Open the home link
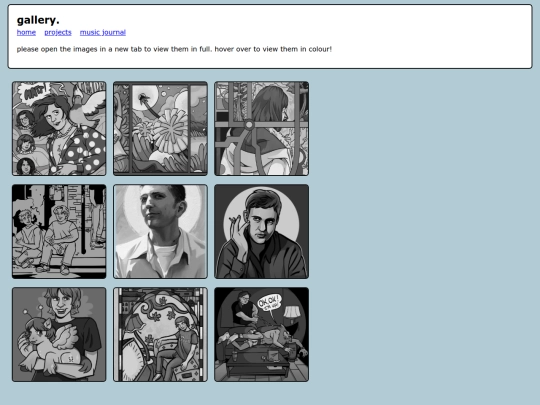This screenshot has height=405, width=540. coord(26,32)
